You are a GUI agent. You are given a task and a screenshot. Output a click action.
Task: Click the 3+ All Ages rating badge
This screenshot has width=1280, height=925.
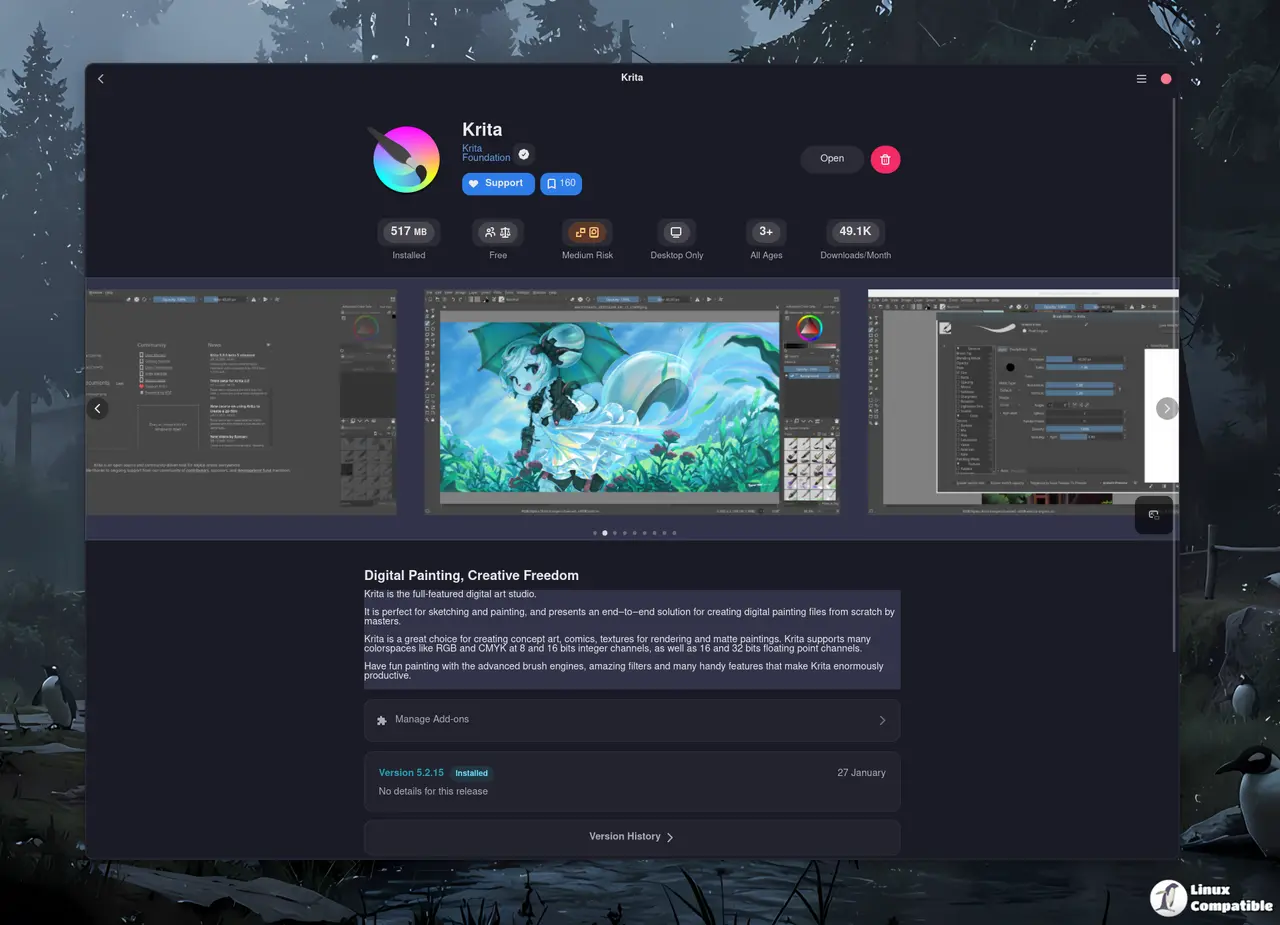click(765, 232)
